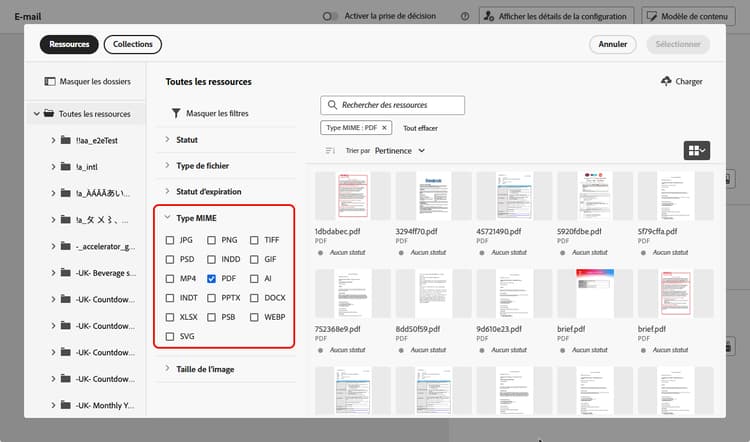
Task: Check the PSD MIME type box
Action: pos(170,259)
